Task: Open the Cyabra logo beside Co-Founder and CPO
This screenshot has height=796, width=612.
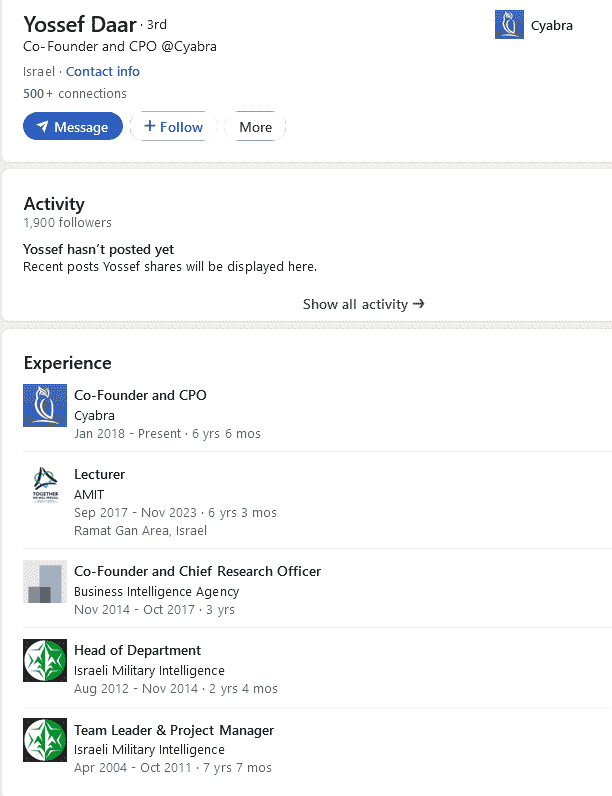Action: coord(45,405)
